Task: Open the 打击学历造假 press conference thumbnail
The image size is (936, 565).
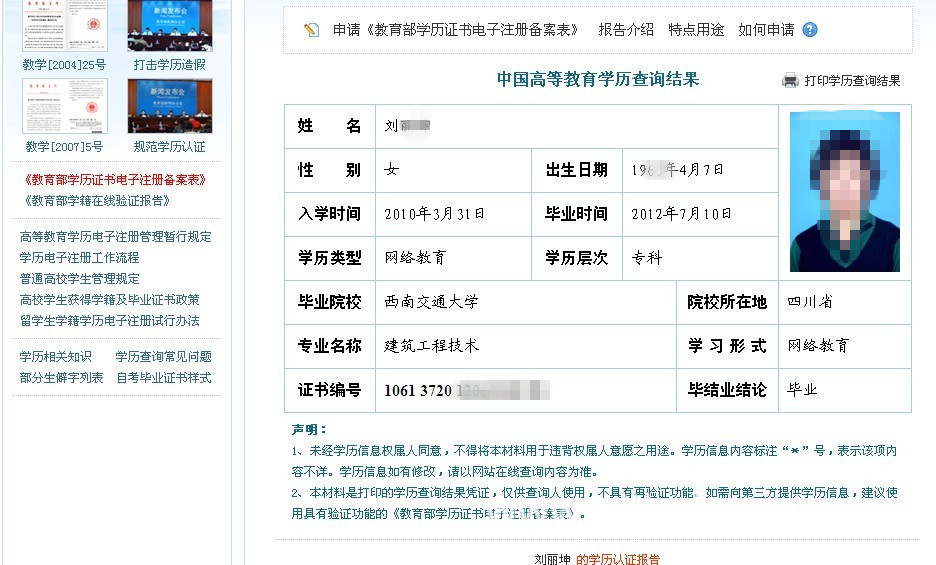Action: coord(170,26)
